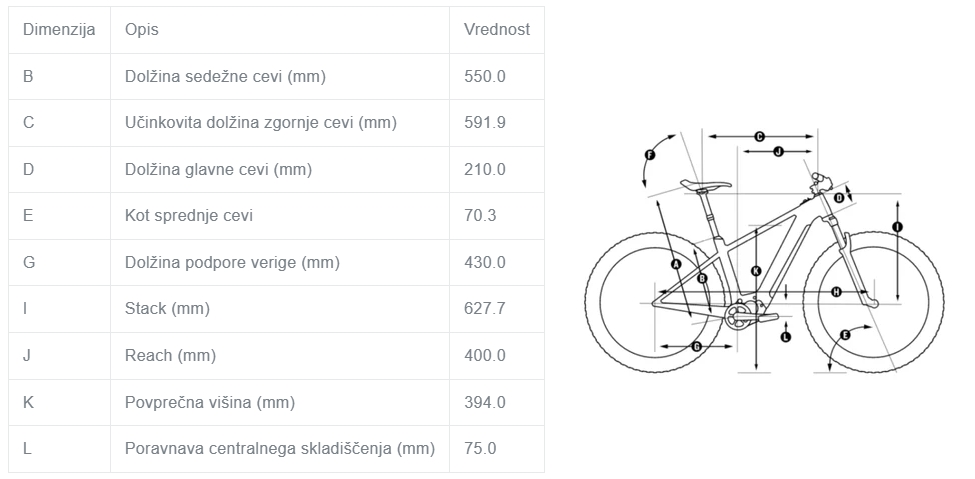Click the L marker below the crank
Image resolution: width=975 pixels, height=479 pixels.
785,337
